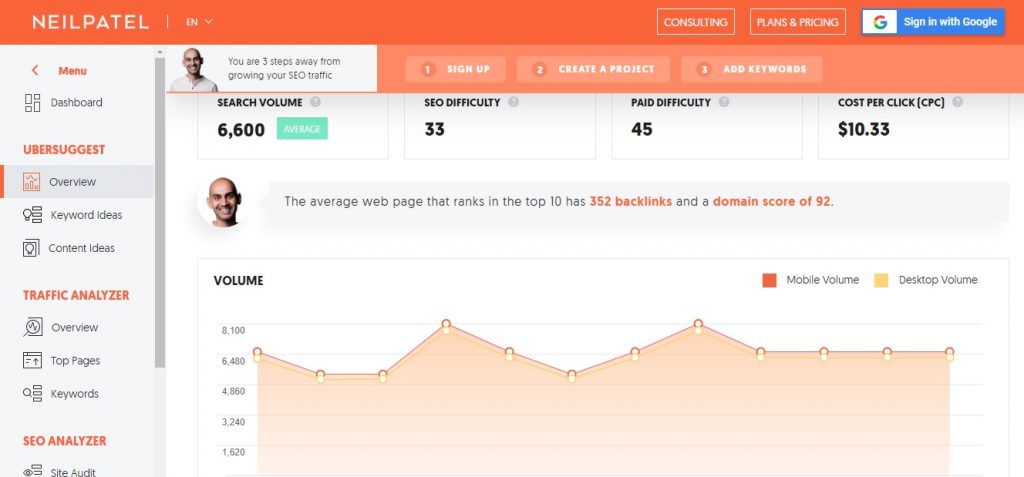Click the SEO ANALYZER section heading

[x=65, y=441]
